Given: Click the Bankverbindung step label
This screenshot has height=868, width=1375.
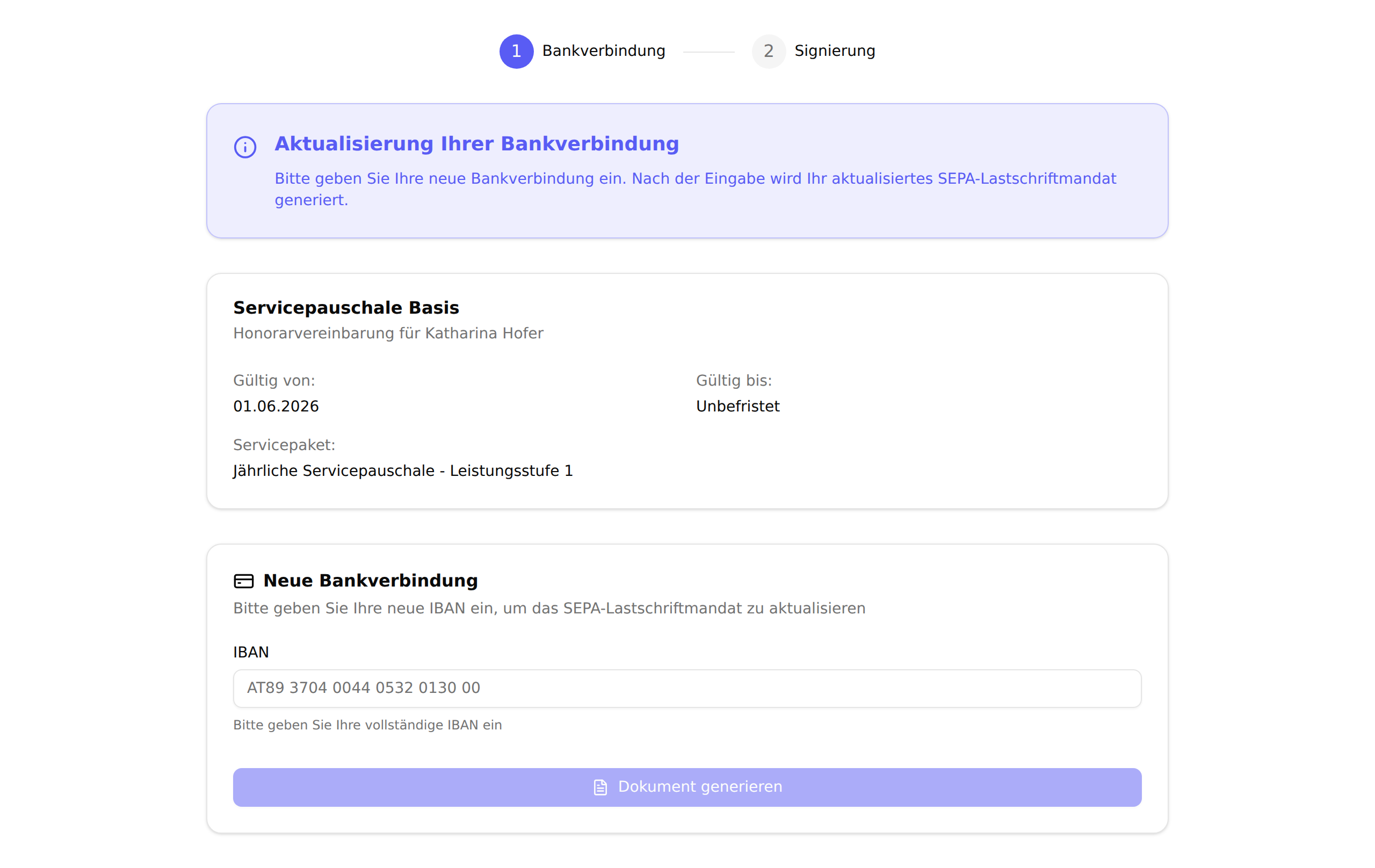Looking at the screenshot, I should [604, 51].
